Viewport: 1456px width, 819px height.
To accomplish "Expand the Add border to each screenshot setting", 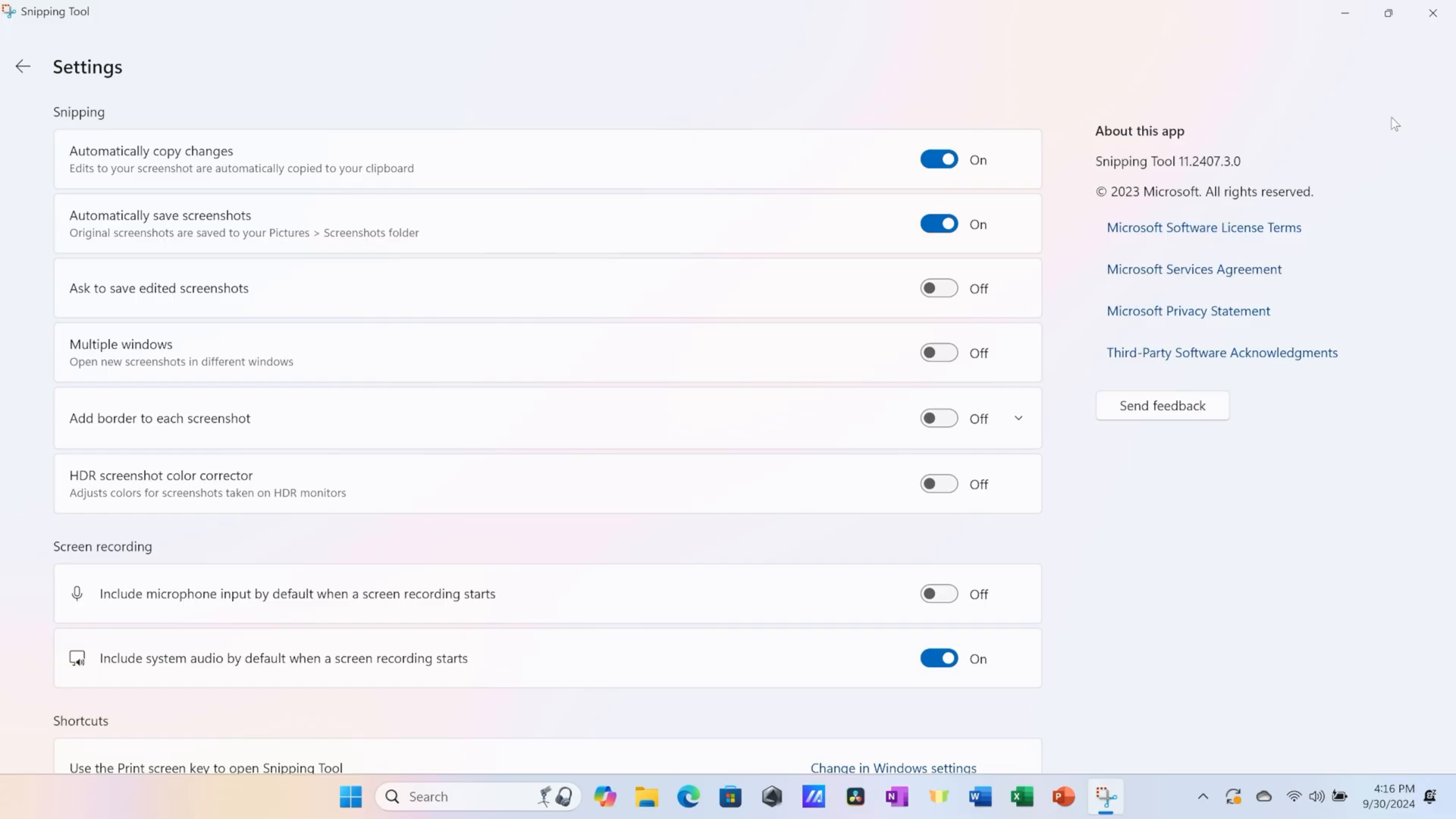I will 1018,417.
